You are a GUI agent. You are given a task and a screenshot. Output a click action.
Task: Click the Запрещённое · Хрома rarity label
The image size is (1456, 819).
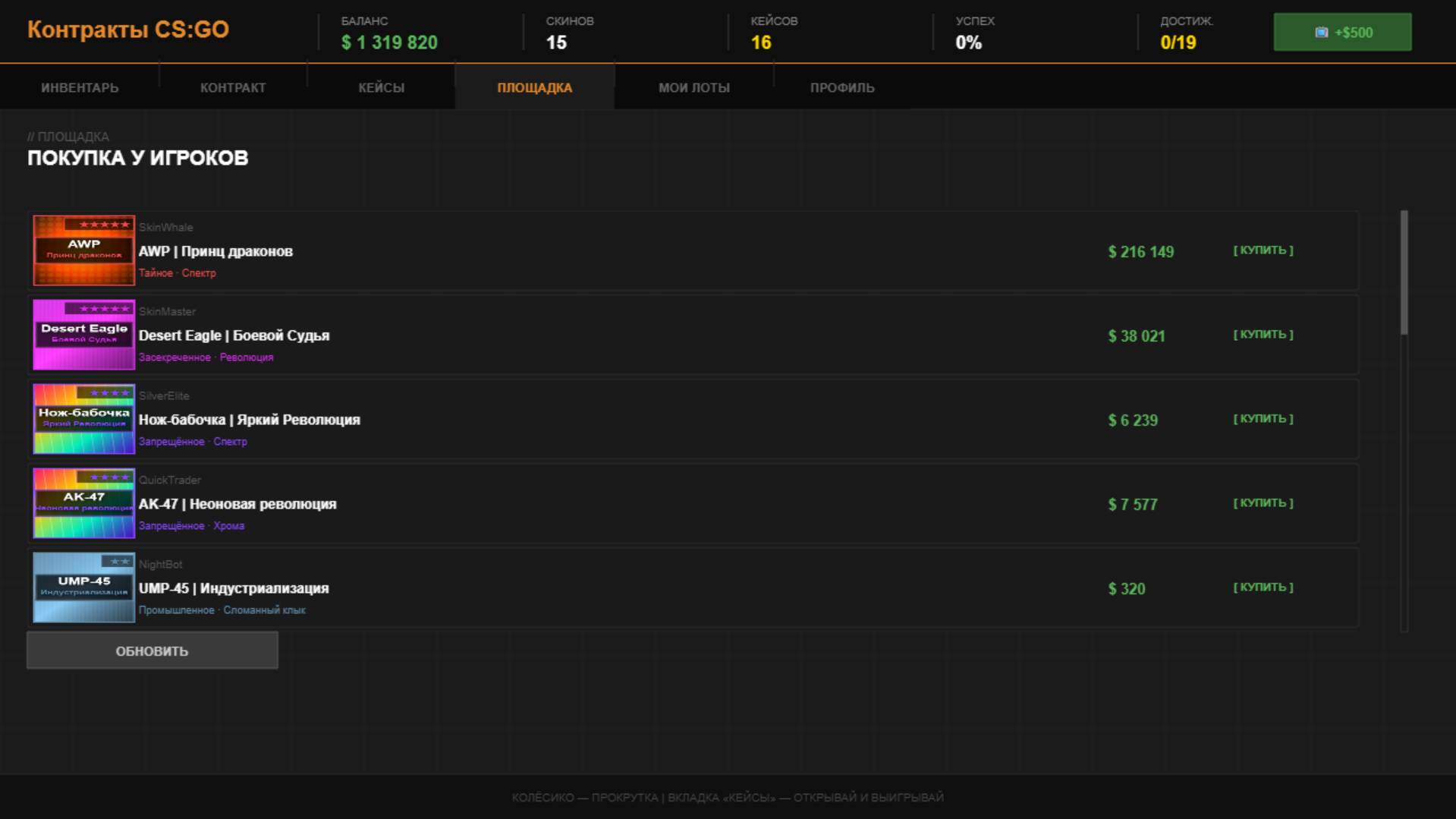tap(192, 526)
